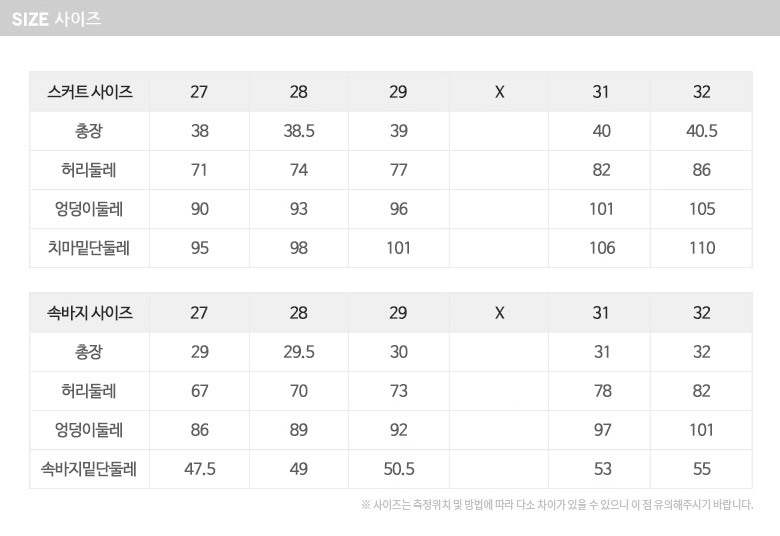780x536 pixels.
Task: Select the 50.5 inner pants hem value
Action: [x=398, y=469]
